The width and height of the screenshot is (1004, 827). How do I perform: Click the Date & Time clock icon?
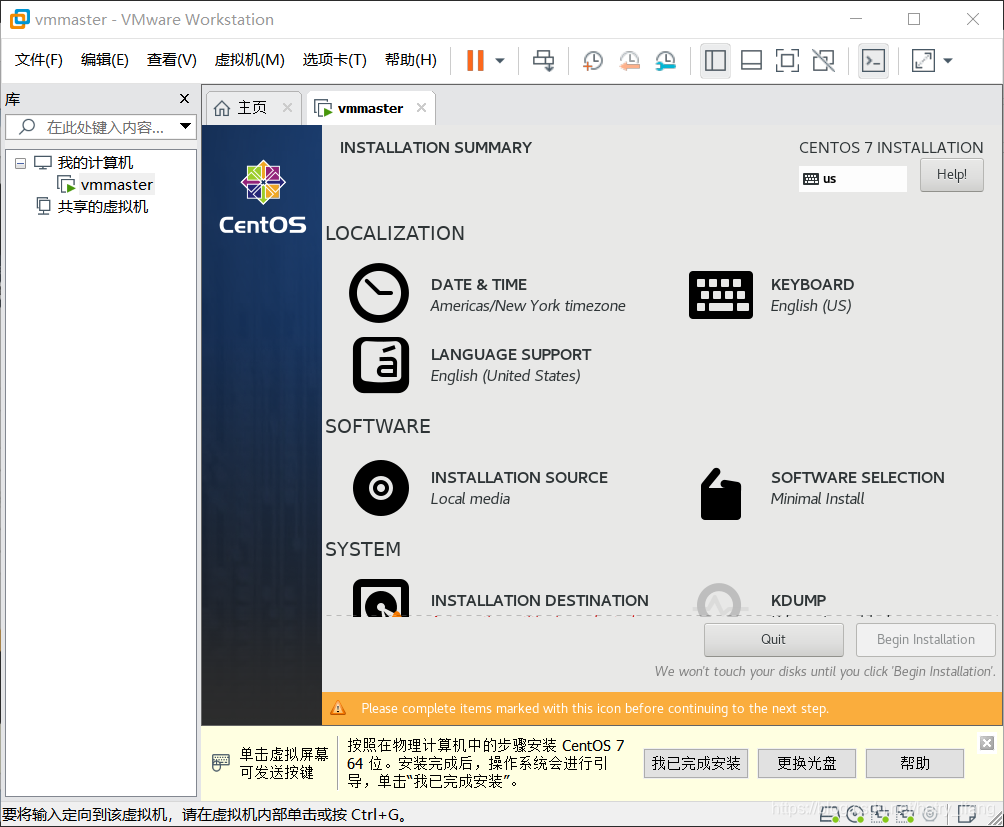[x=379, y=293]
